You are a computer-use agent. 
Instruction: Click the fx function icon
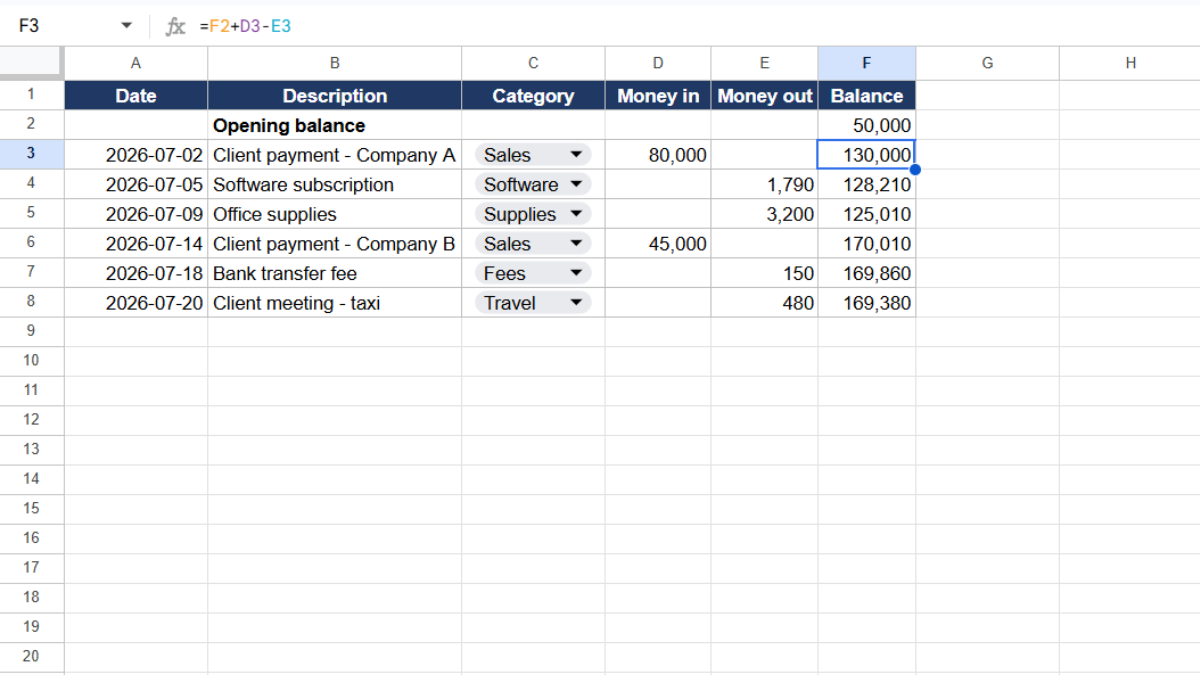coord(175,27)
